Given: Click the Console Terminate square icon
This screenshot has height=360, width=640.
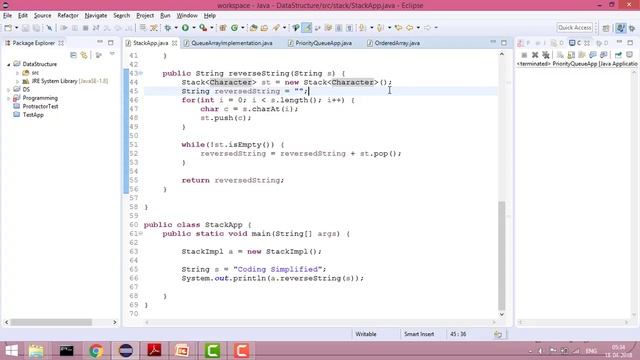Looking at the screenshot, I should click(x=524, y=55).
